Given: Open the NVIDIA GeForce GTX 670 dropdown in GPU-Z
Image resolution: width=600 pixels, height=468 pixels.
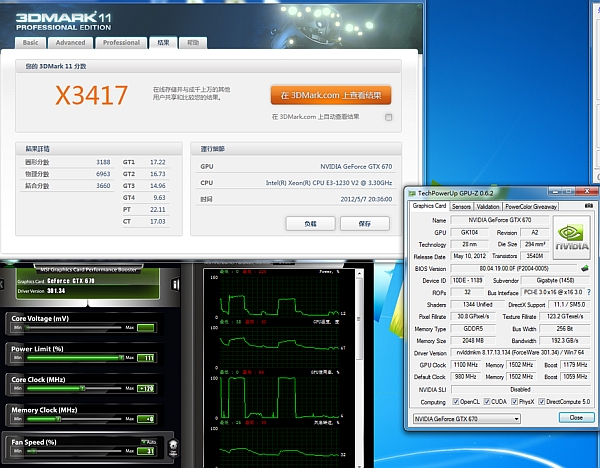Looking at the screenshot, I should (x=466, y=419).
